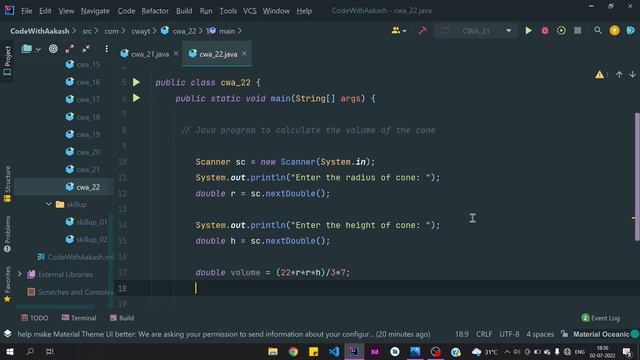
Task: Open the Refactor menu
Action: [x=155, y=11]
